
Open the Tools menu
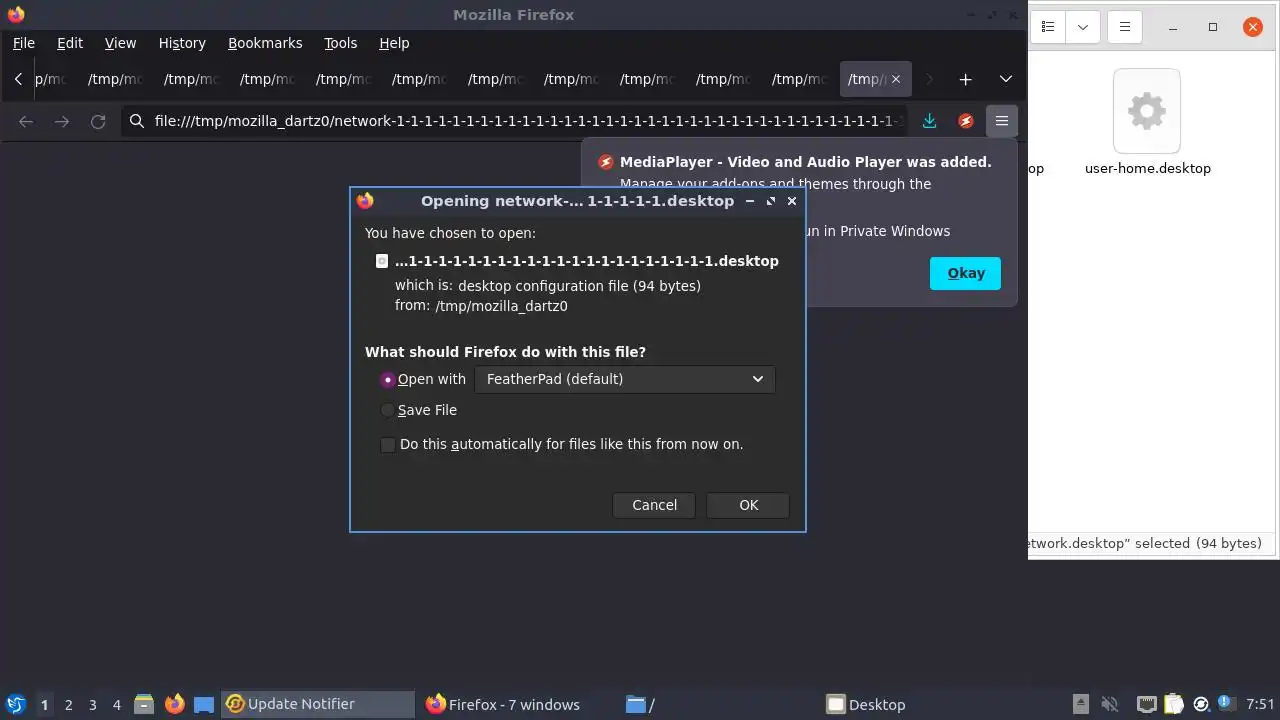coord(341,43)
